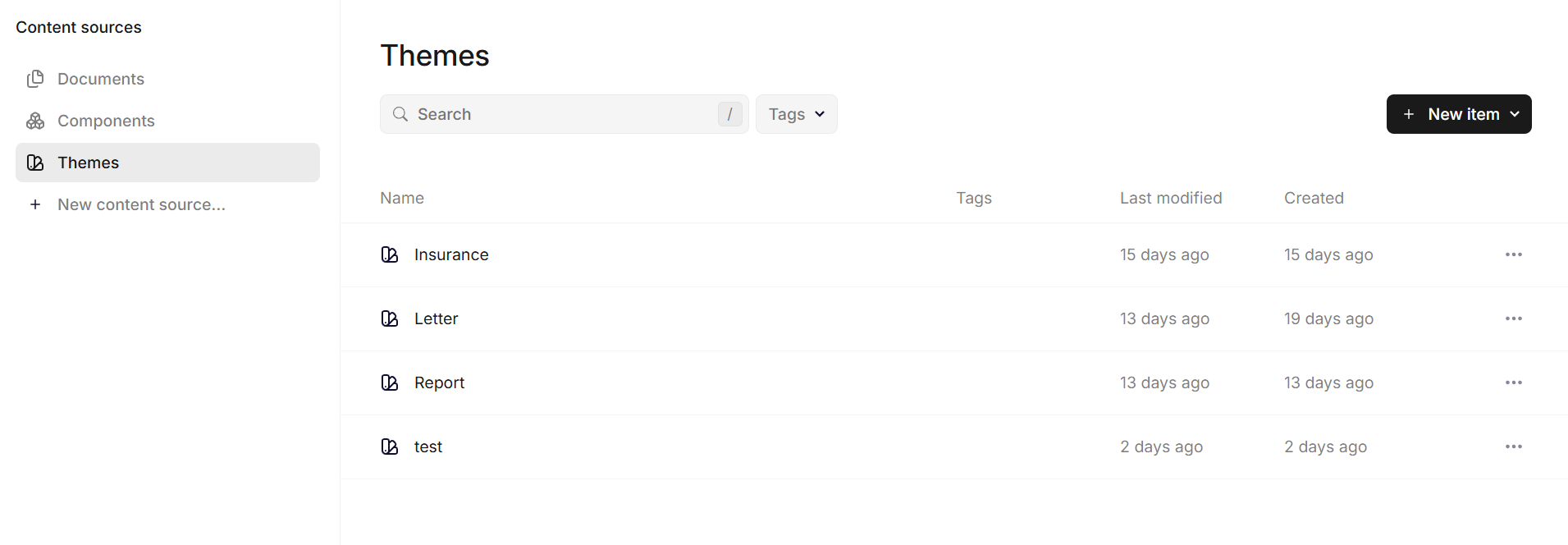Select the Themes sidebar item
The height and width of the screenshot is (545, 1568).
pos(167,163)
